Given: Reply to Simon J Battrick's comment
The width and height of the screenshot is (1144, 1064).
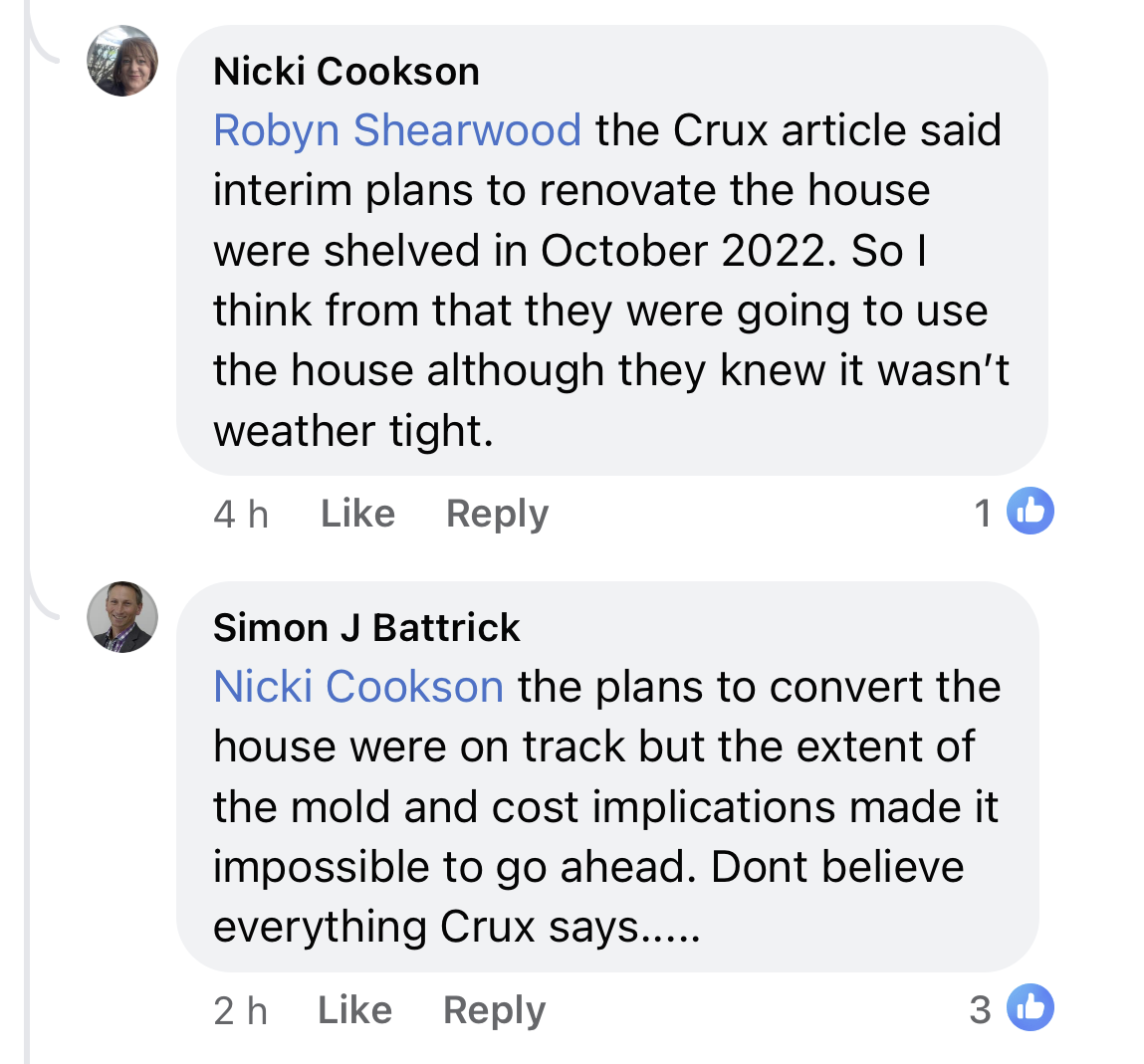Looking at the screenshot, I should [x=494, y=1010].
